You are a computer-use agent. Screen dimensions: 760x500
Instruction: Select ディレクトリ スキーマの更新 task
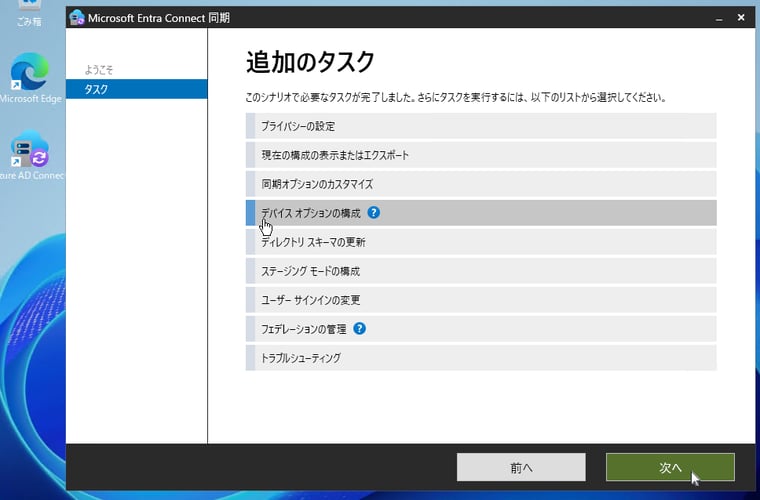481,242
